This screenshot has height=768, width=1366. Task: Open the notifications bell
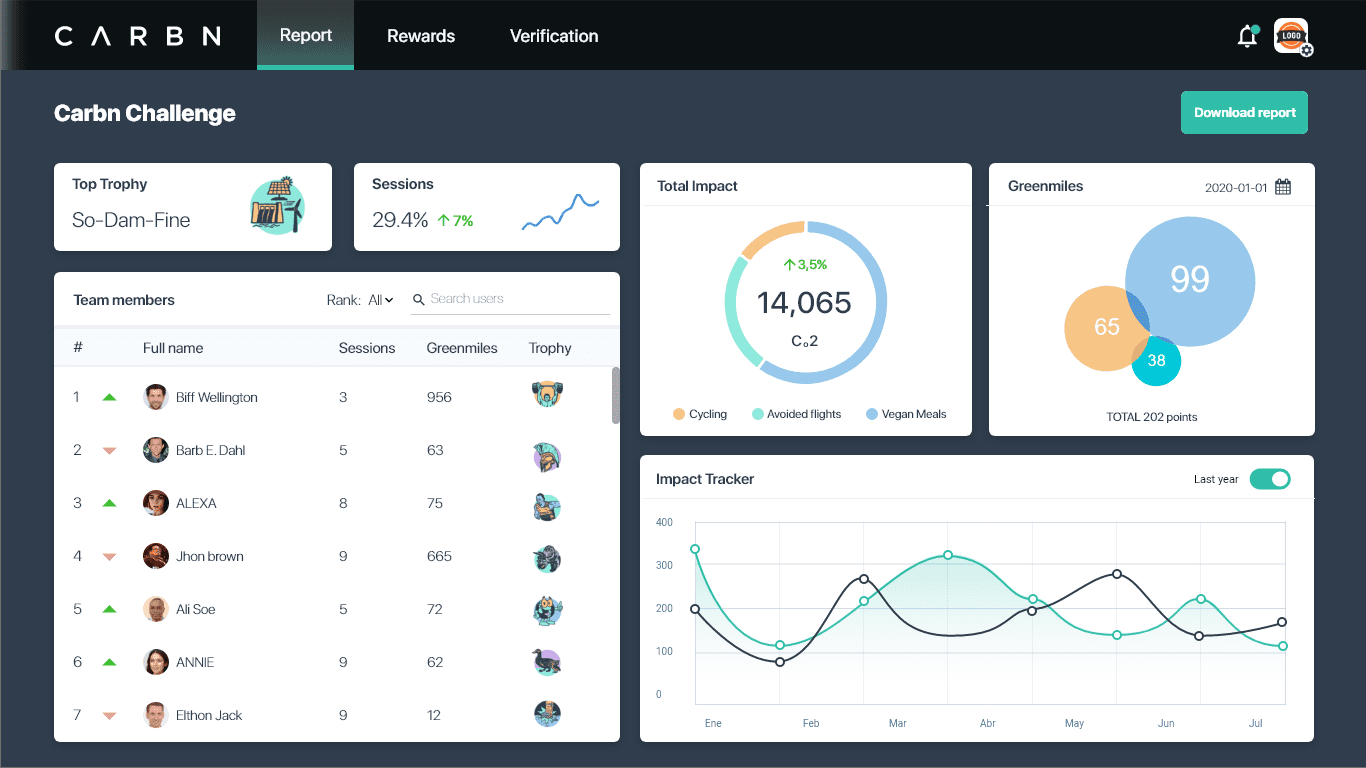pyautogui.click(x=1247, y=37)
